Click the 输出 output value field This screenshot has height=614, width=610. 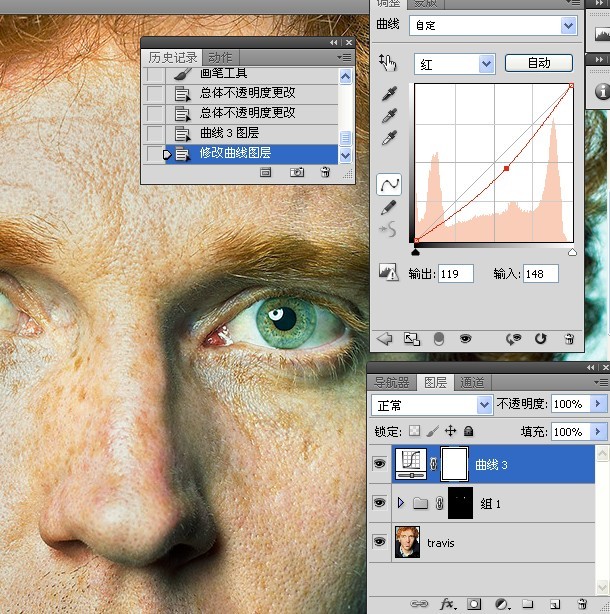click(456, 274)
